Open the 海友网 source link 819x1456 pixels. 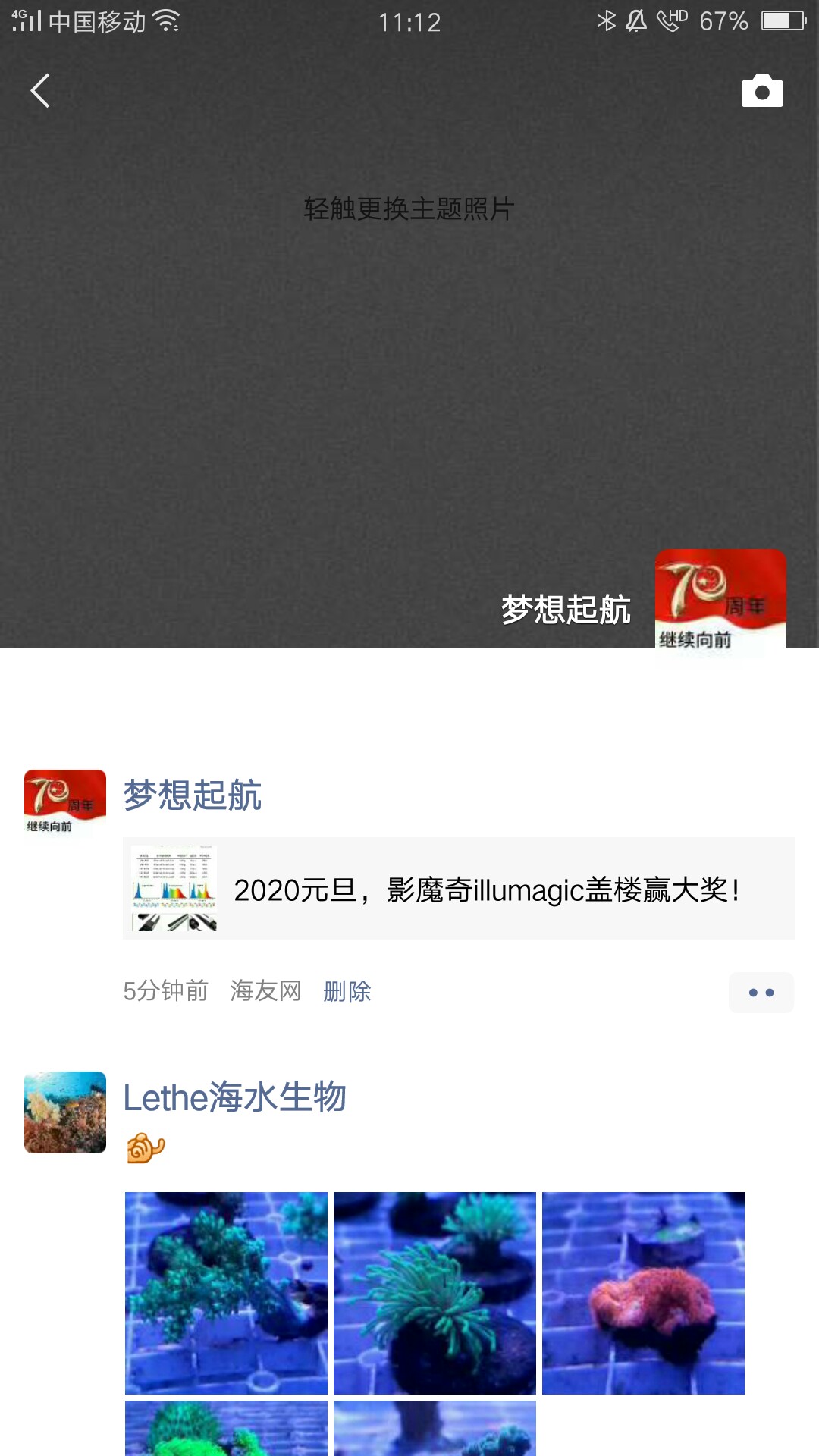[265, 991]
